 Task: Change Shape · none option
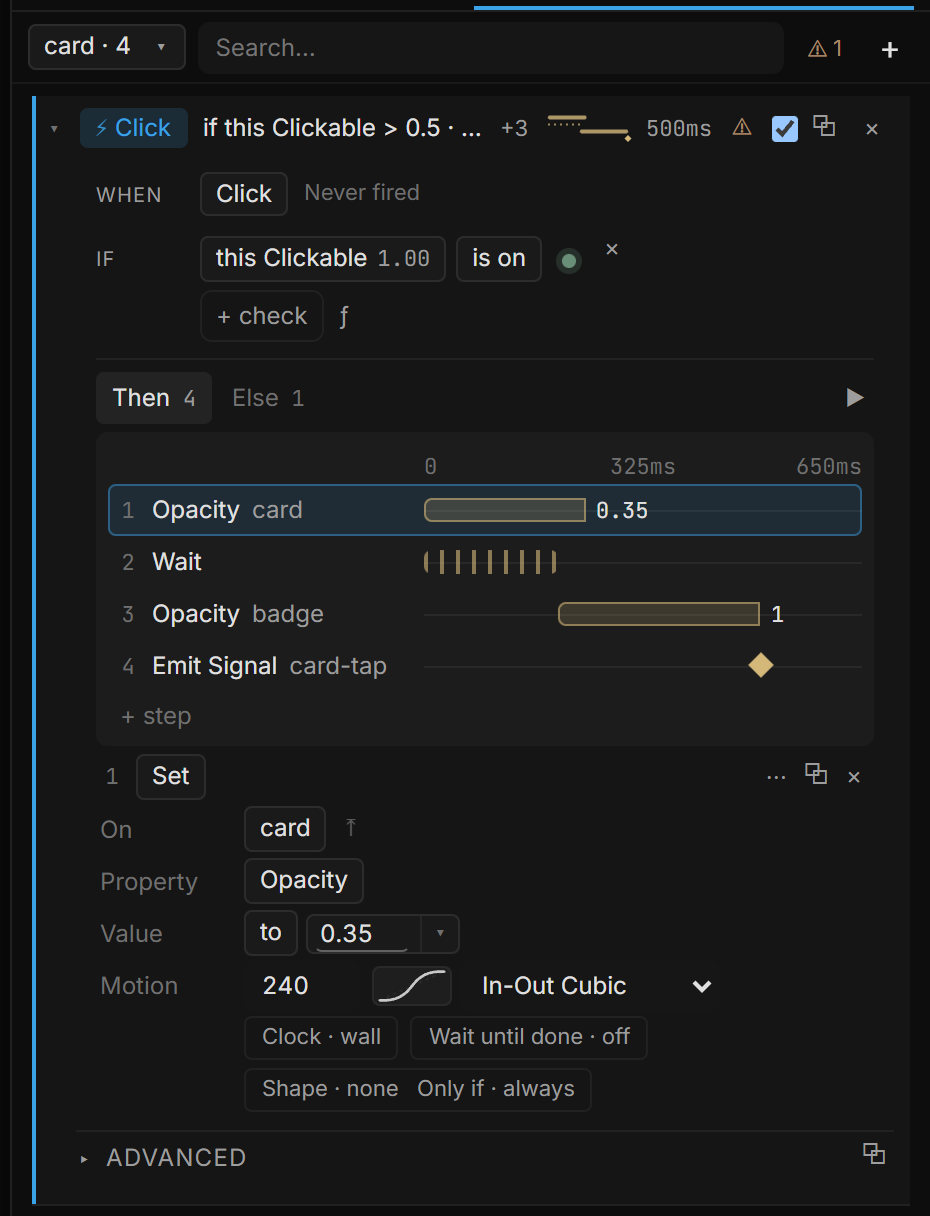[x=330, y=1090]
